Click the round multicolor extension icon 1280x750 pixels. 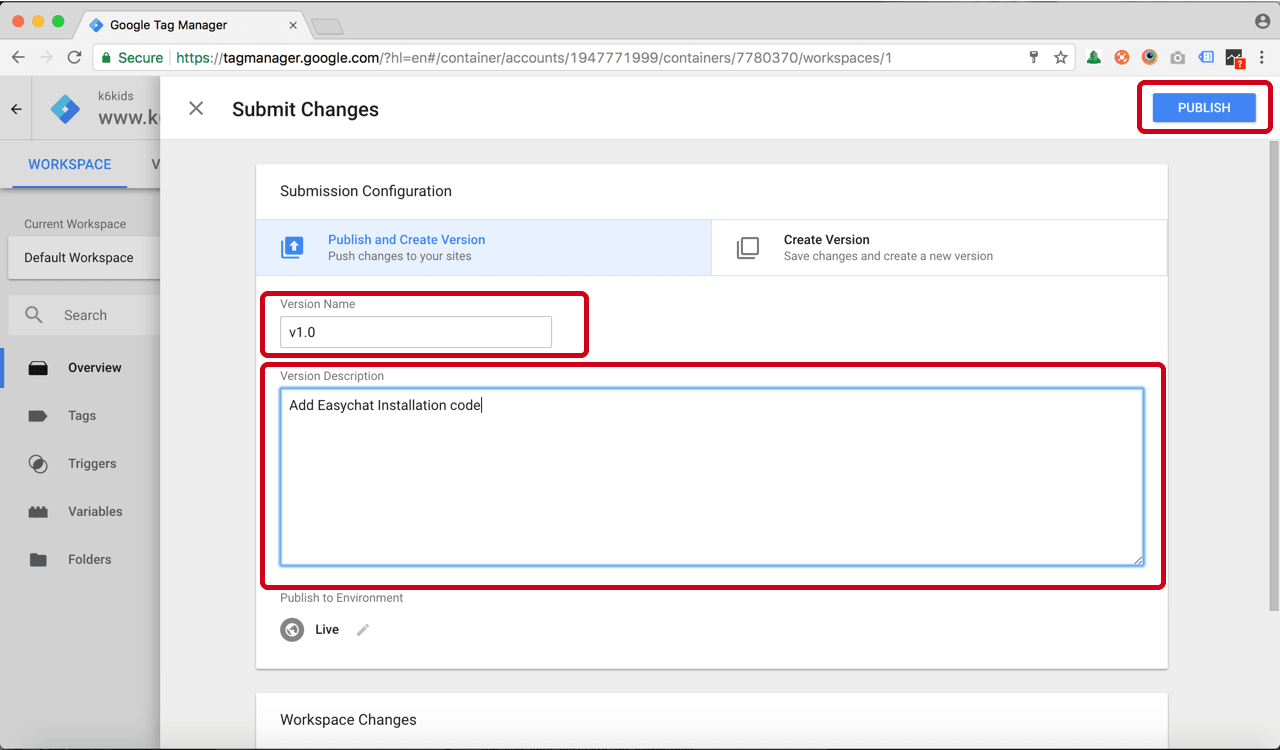click(x=1150, y=58)
